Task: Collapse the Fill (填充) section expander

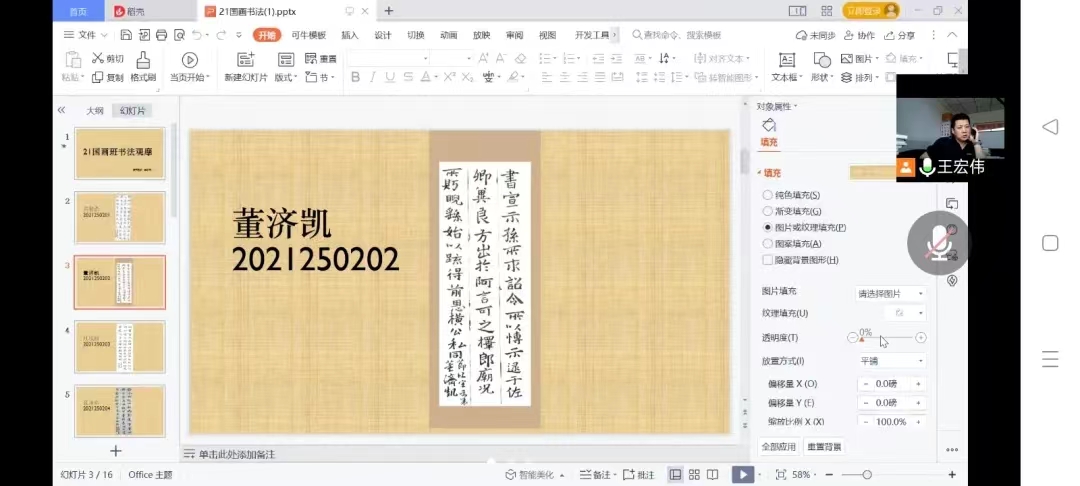Action: click(760, 173)
